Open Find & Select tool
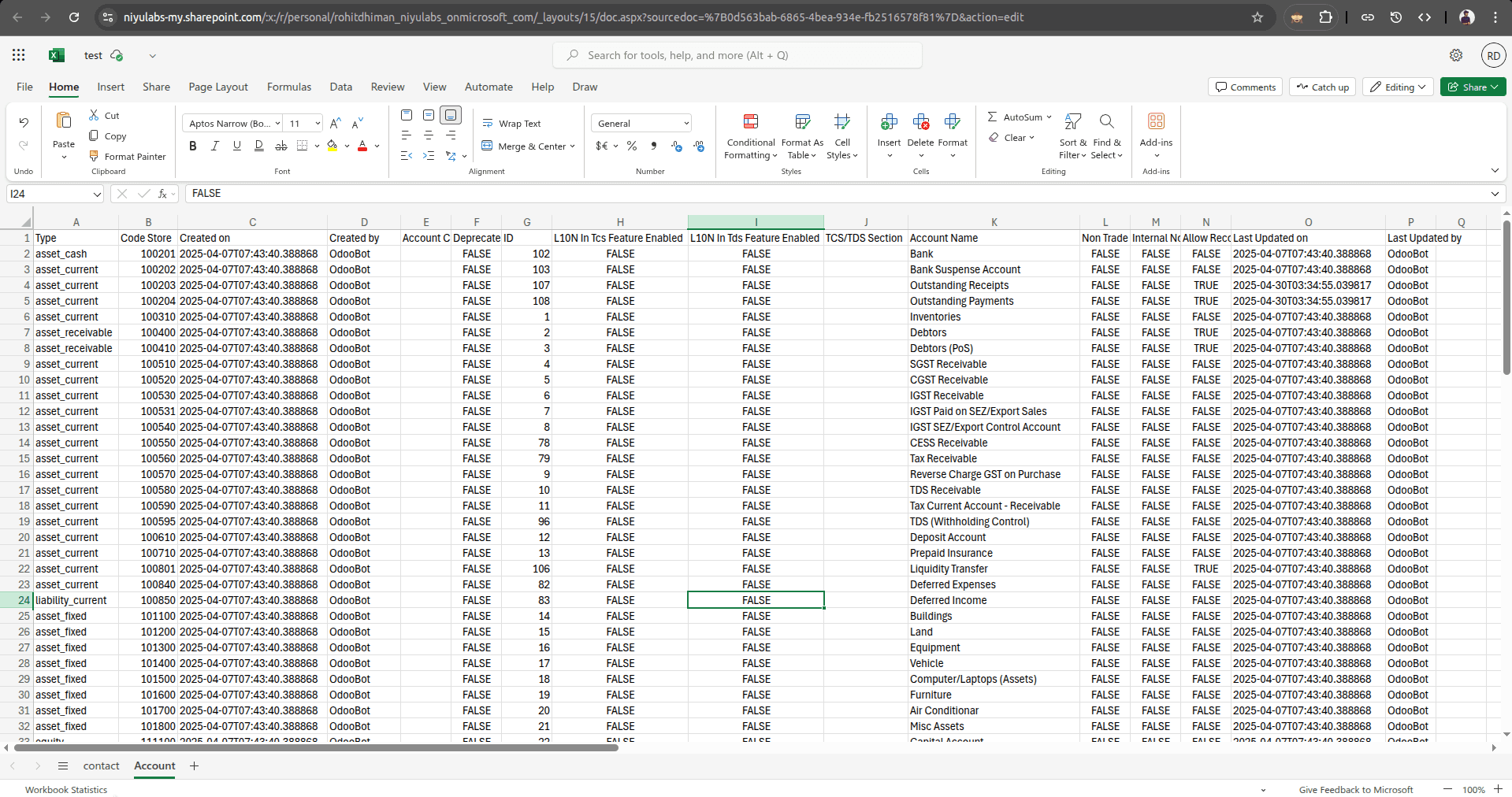The width and height of the screenshot is (1512, 797). (1106, 135)
